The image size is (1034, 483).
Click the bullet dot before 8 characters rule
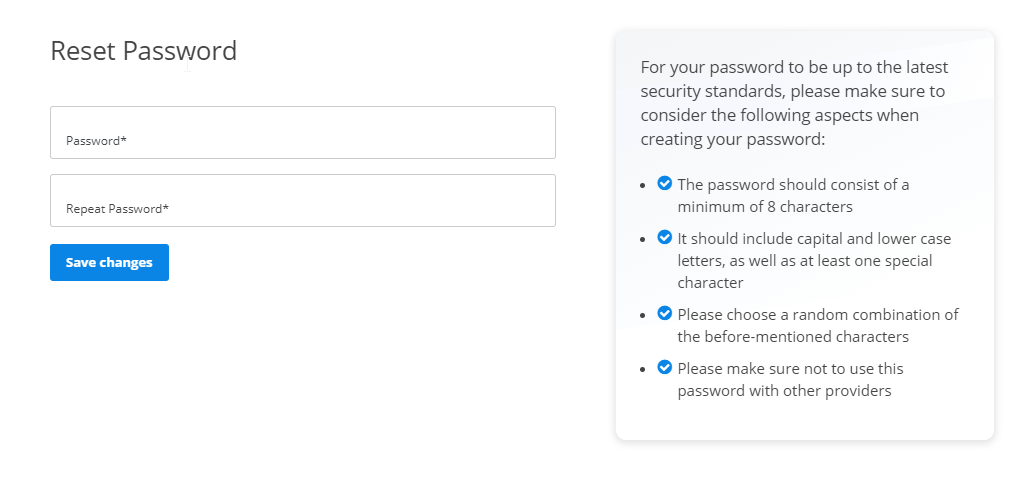pos(643,185)
